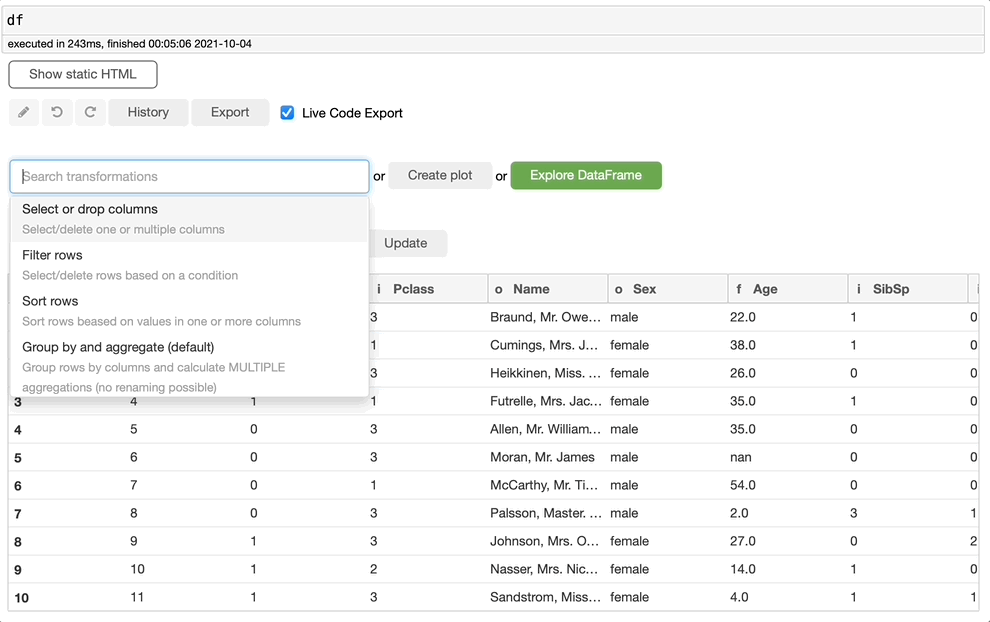Click the Update button
Viewport: 990px width, 622px height.
[406, 243]
